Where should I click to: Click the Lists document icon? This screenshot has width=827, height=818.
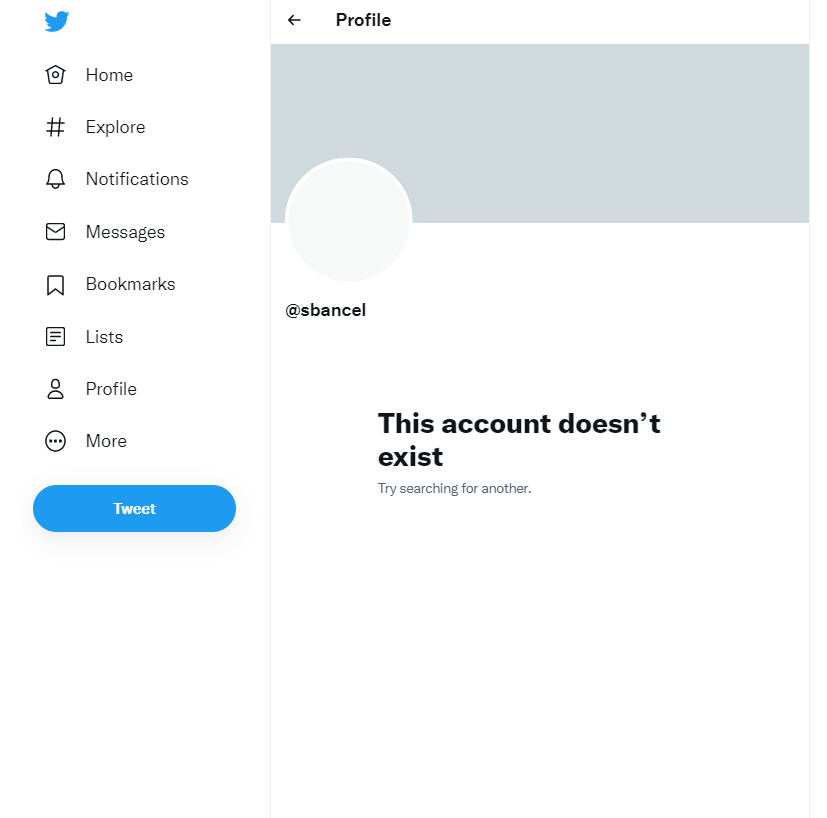point(55,336)
